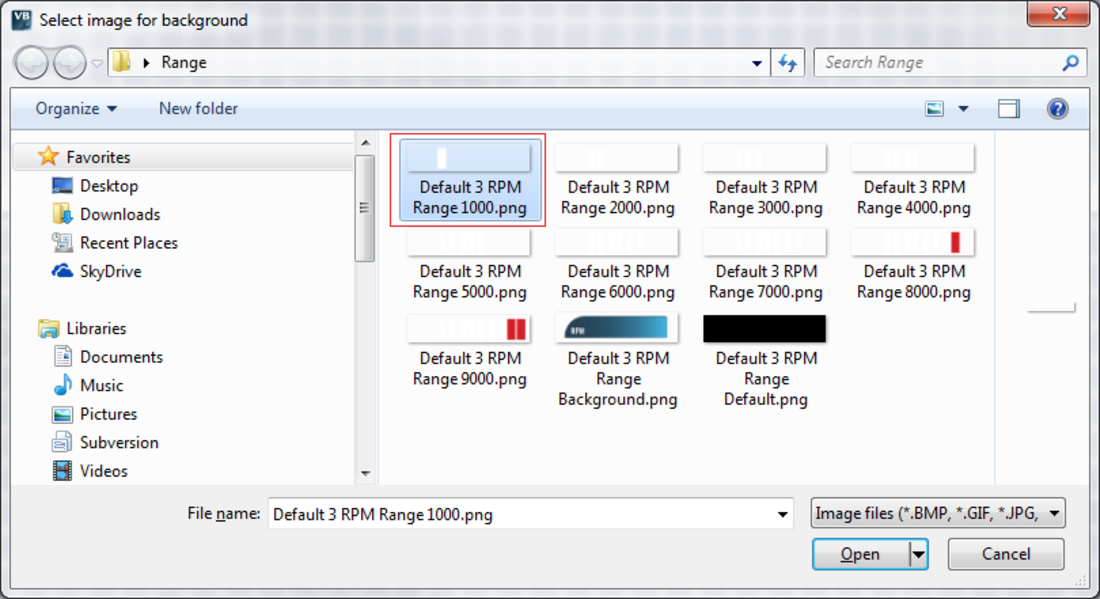This screenshot has height=599, width=1100.
Task: Click the Downloads folder icon
Action: point(62,213)
